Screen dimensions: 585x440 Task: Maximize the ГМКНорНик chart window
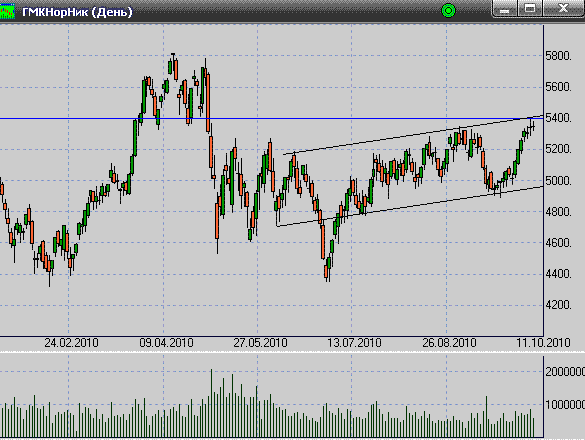(530, 9)
